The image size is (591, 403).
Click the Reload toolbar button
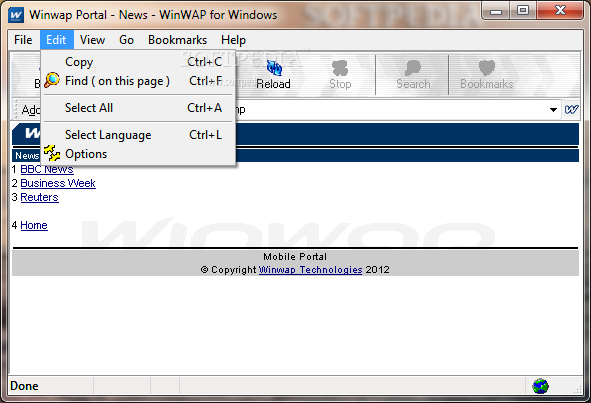pyautogui.click(x=273, y=75)
